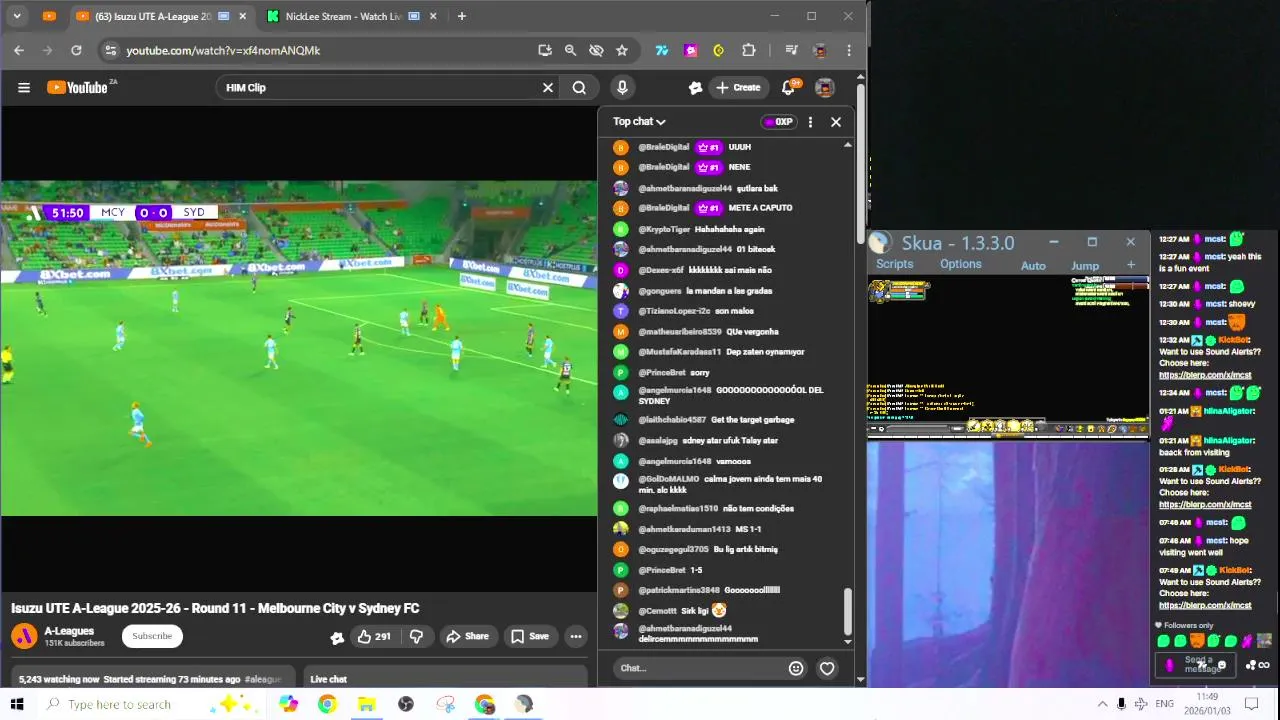Dislike the video with thumbs down
This screenshot has height=720, width=1280.
point(416,636)
